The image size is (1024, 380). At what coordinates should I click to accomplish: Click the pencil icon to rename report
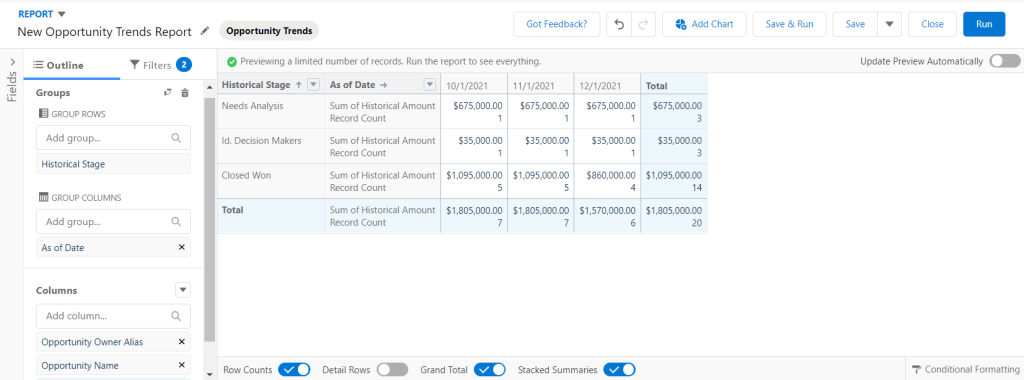(x=205, y=31)
